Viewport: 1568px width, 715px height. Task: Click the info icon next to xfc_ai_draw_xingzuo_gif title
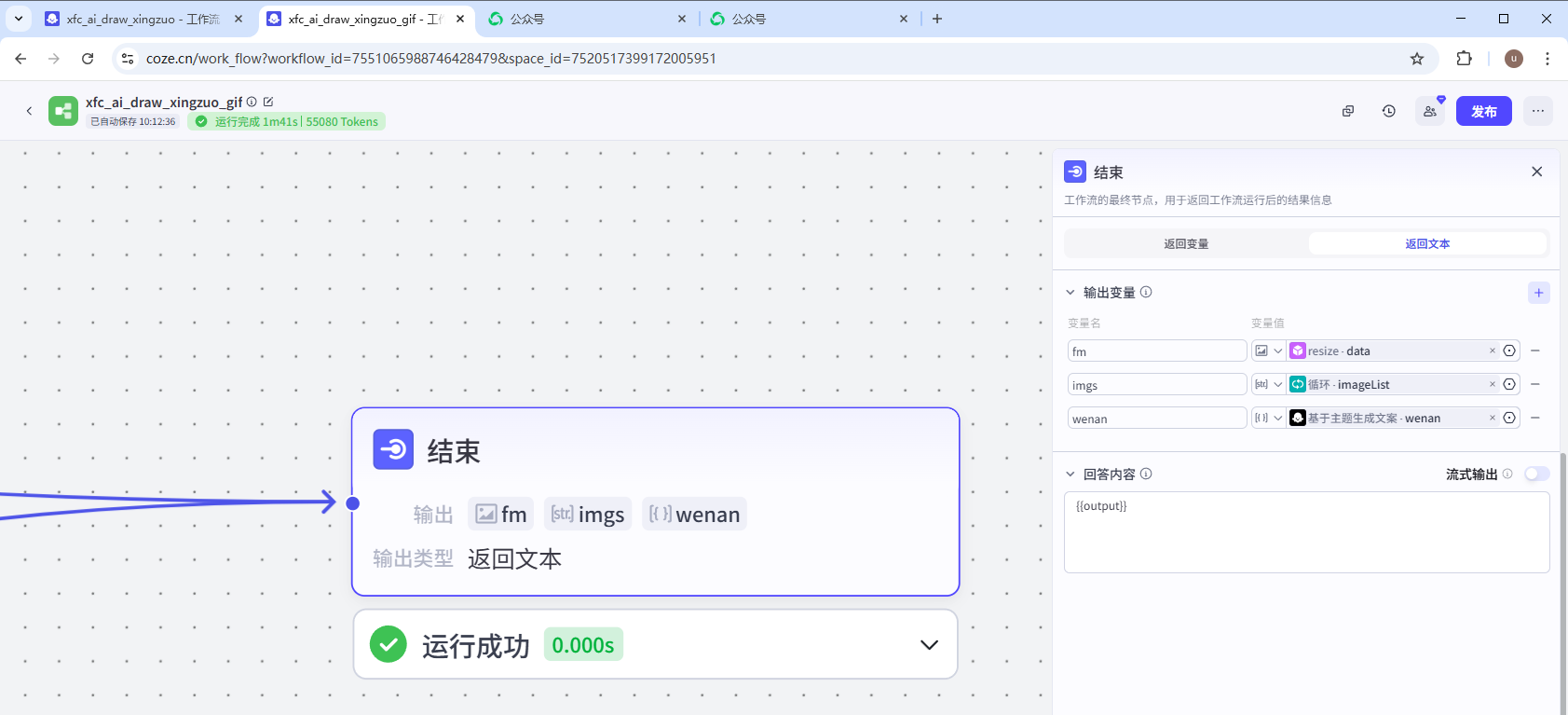[252, 102]
